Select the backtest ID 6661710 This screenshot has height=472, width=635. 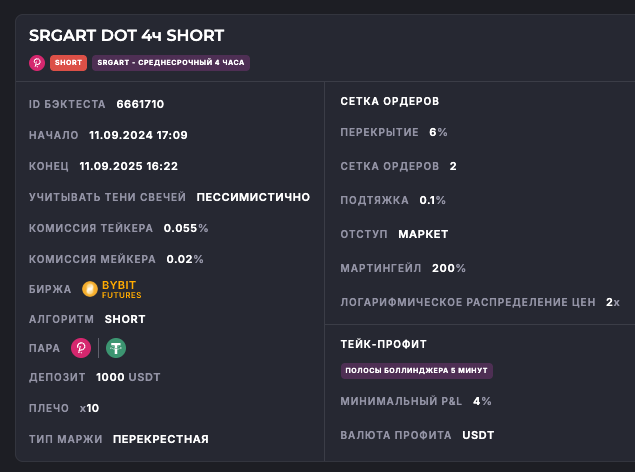(x=140, y=103)
